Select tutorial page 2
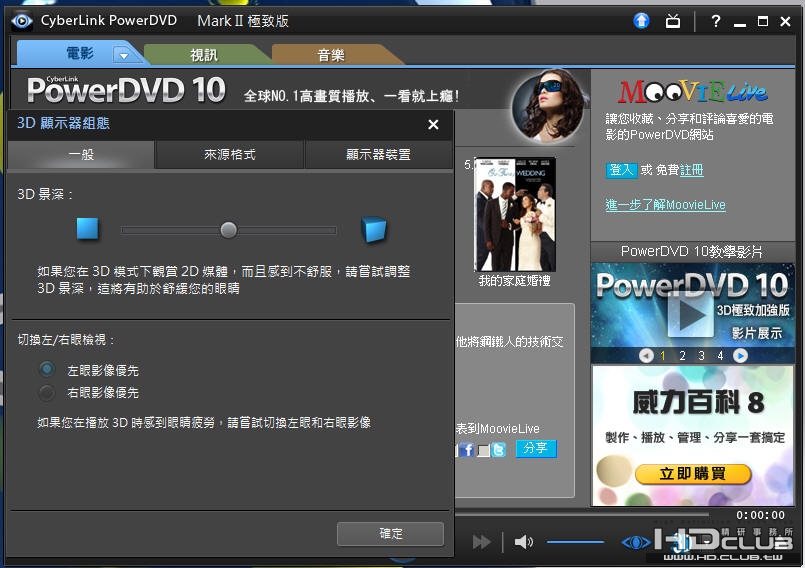805x568 pixels. coord(682,355)
